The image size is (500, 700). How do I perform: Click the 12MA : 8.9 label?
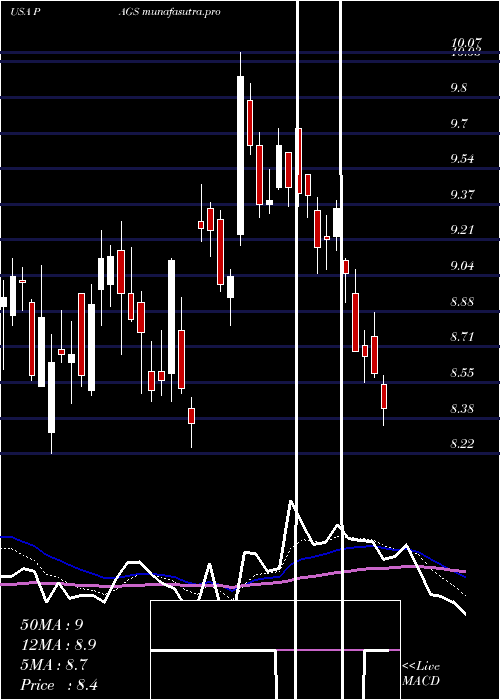[x=58, y=645]
